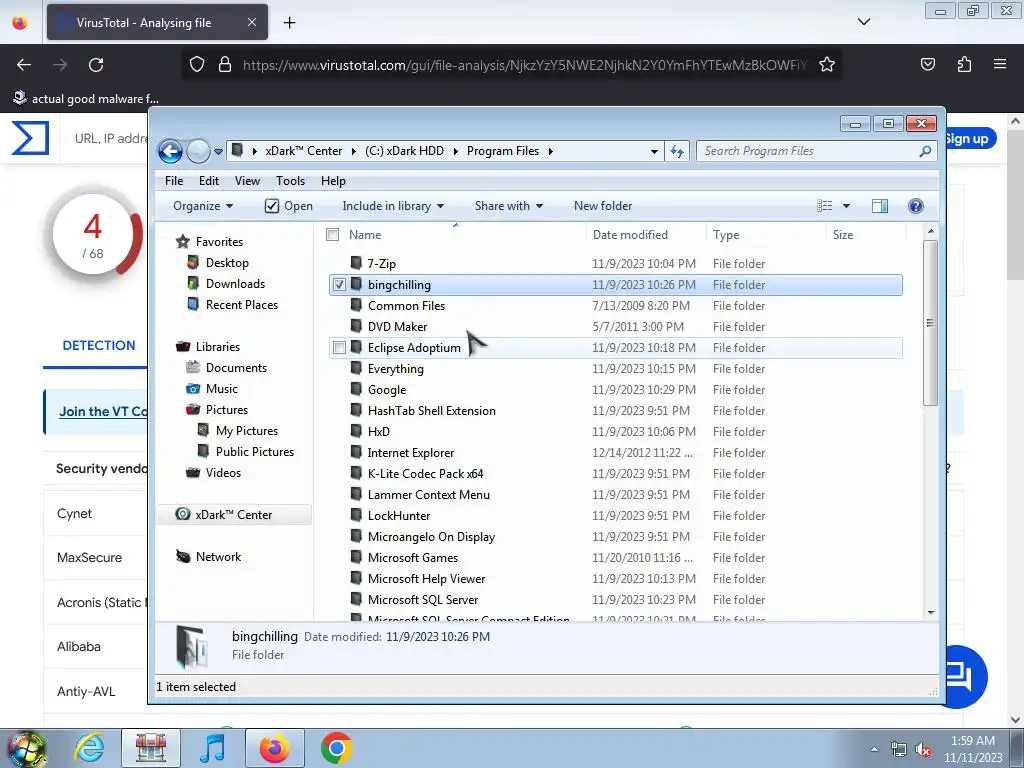
Task: Open the Tools menu
Action: click(x=290, y=181)
